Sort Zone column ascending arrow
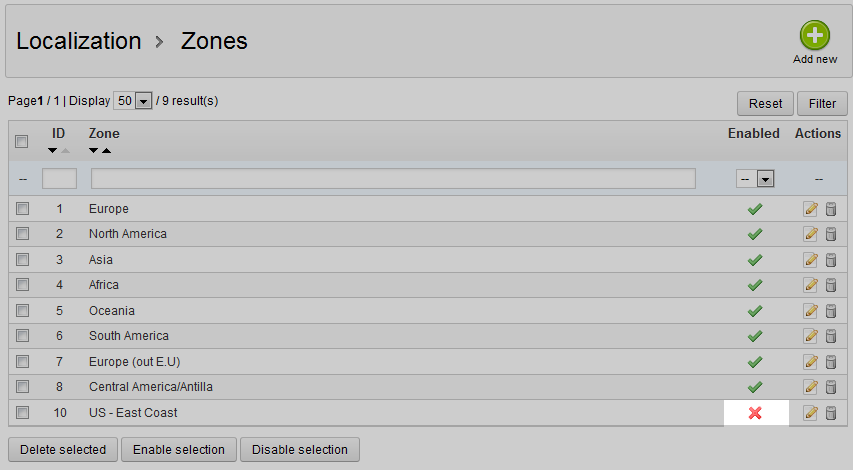This screenshot has height=470, width=853. (106, 151)
